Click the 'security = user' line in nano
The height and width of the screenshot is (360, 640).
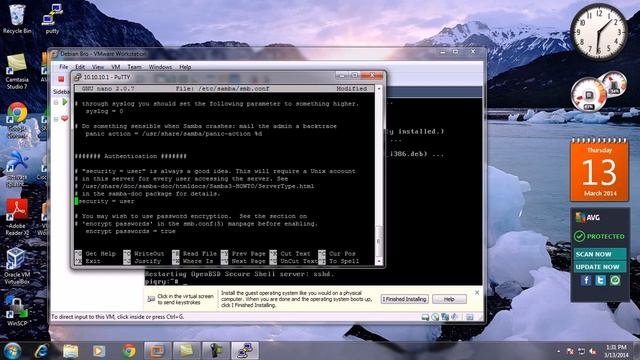(x=106, y=201)
